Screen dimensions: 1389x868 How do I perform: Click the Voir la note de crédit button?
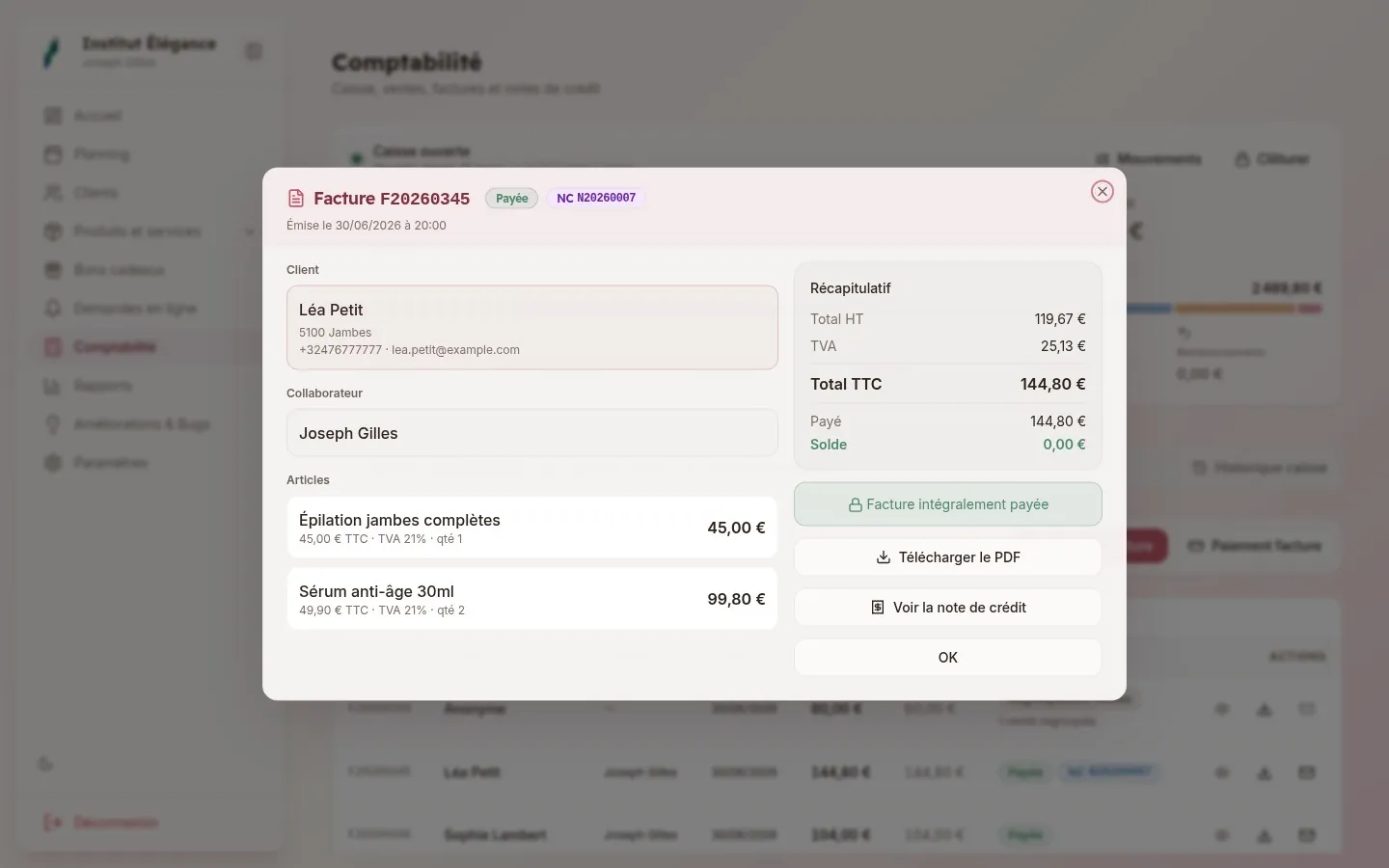point(948,608)
